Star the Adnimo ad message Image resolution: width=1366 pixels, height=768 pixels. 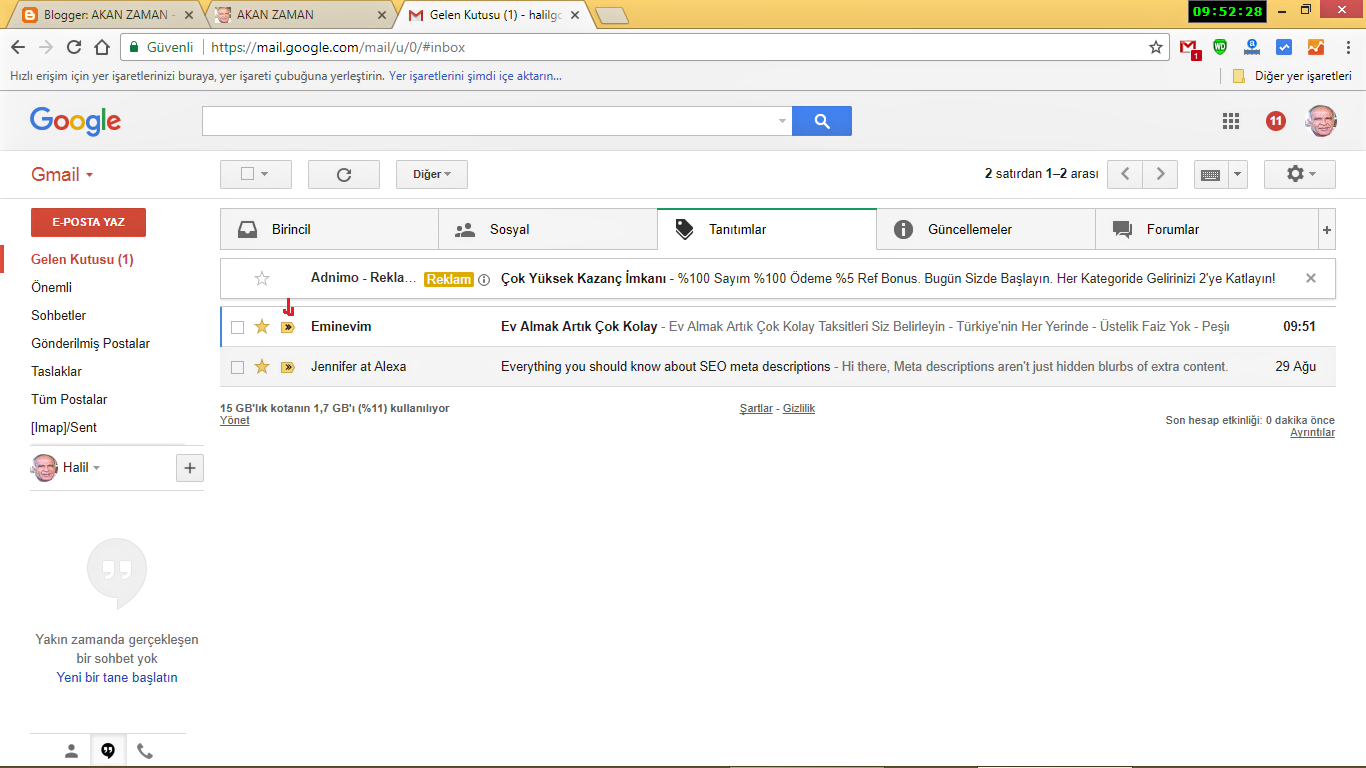coord(262,279)
